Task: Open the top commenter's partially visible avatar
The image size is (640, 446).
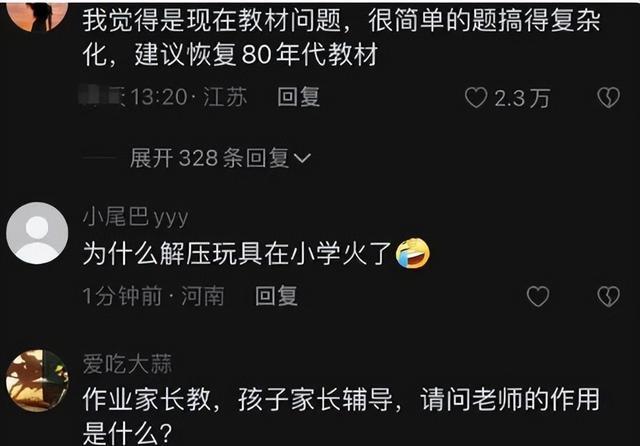Action: pos(37,16)
